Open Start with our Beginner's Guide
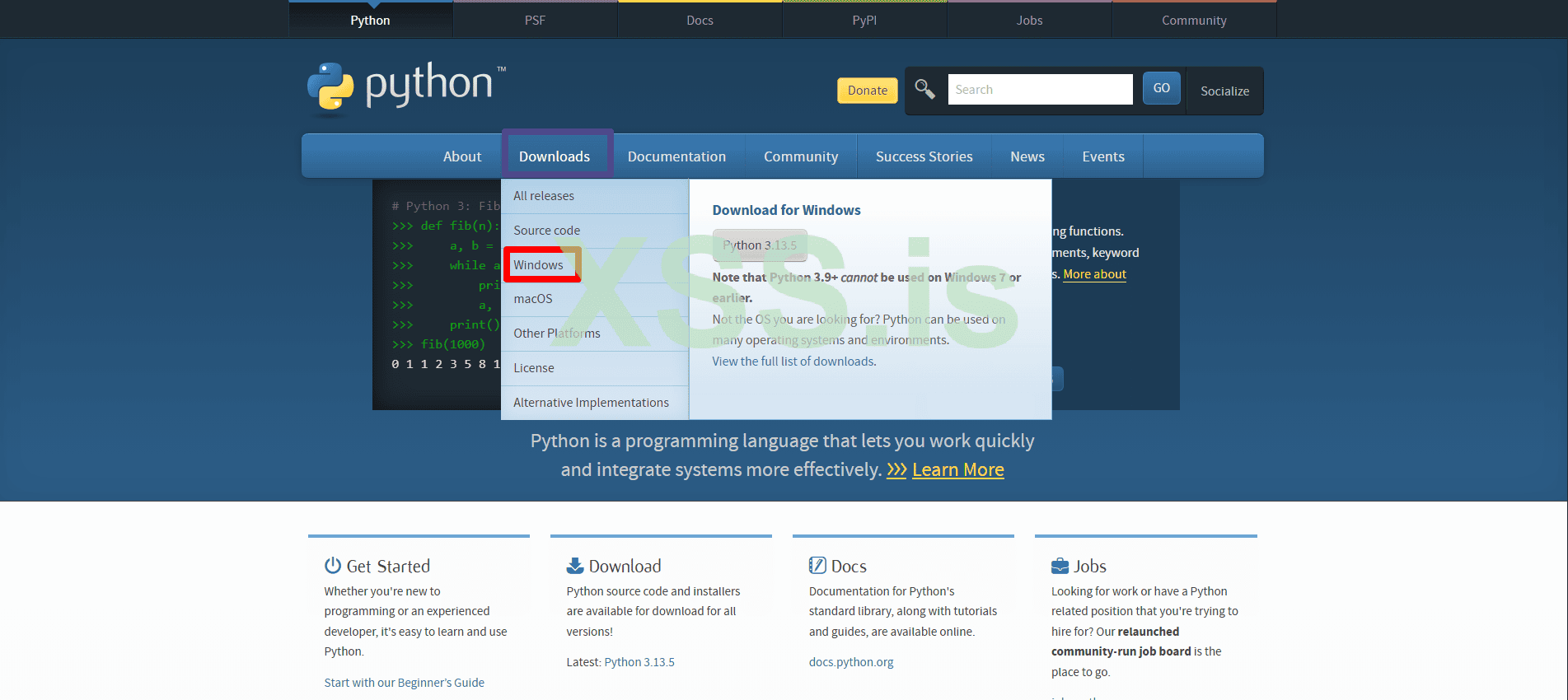This screenshot has width=1568, height=700. pyautogui.click(x=405, y=683)
